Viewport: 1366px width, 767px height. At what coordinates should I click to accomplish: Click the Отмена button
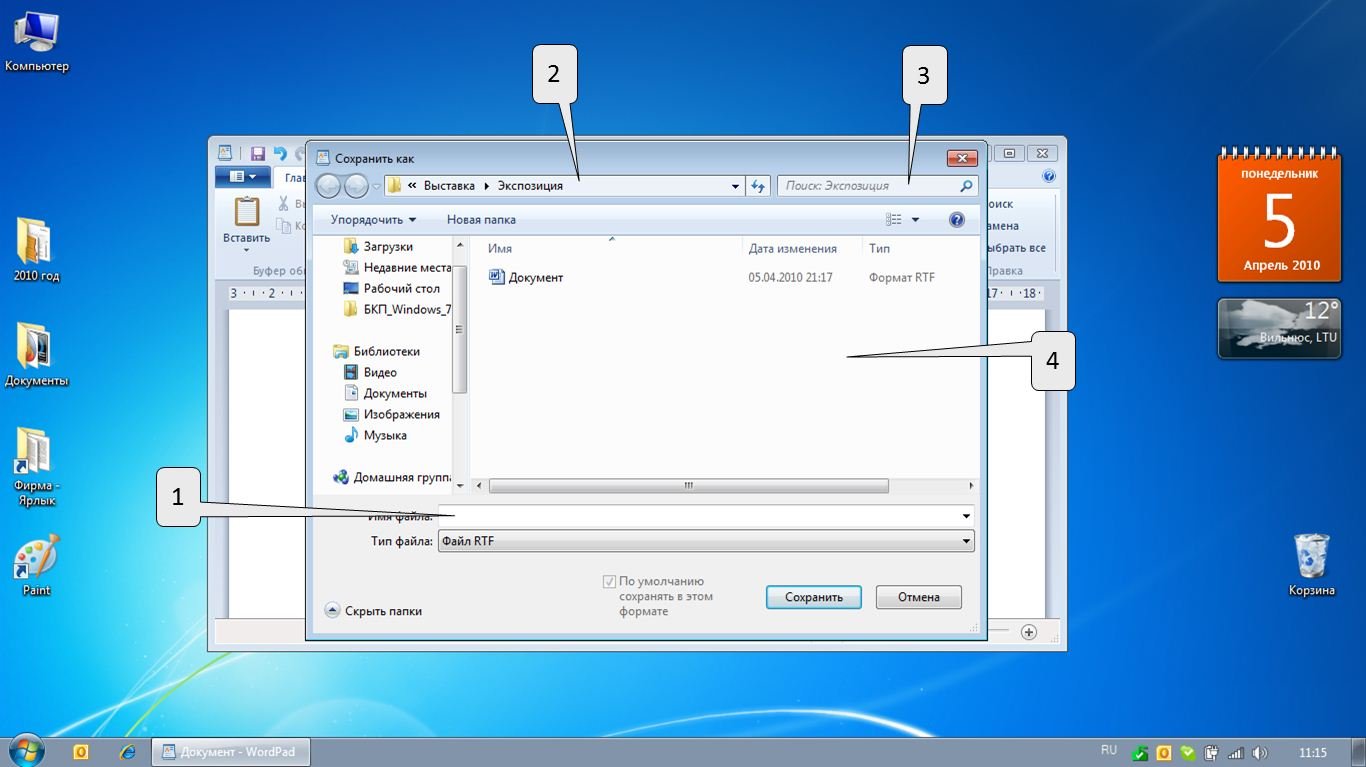918,597
